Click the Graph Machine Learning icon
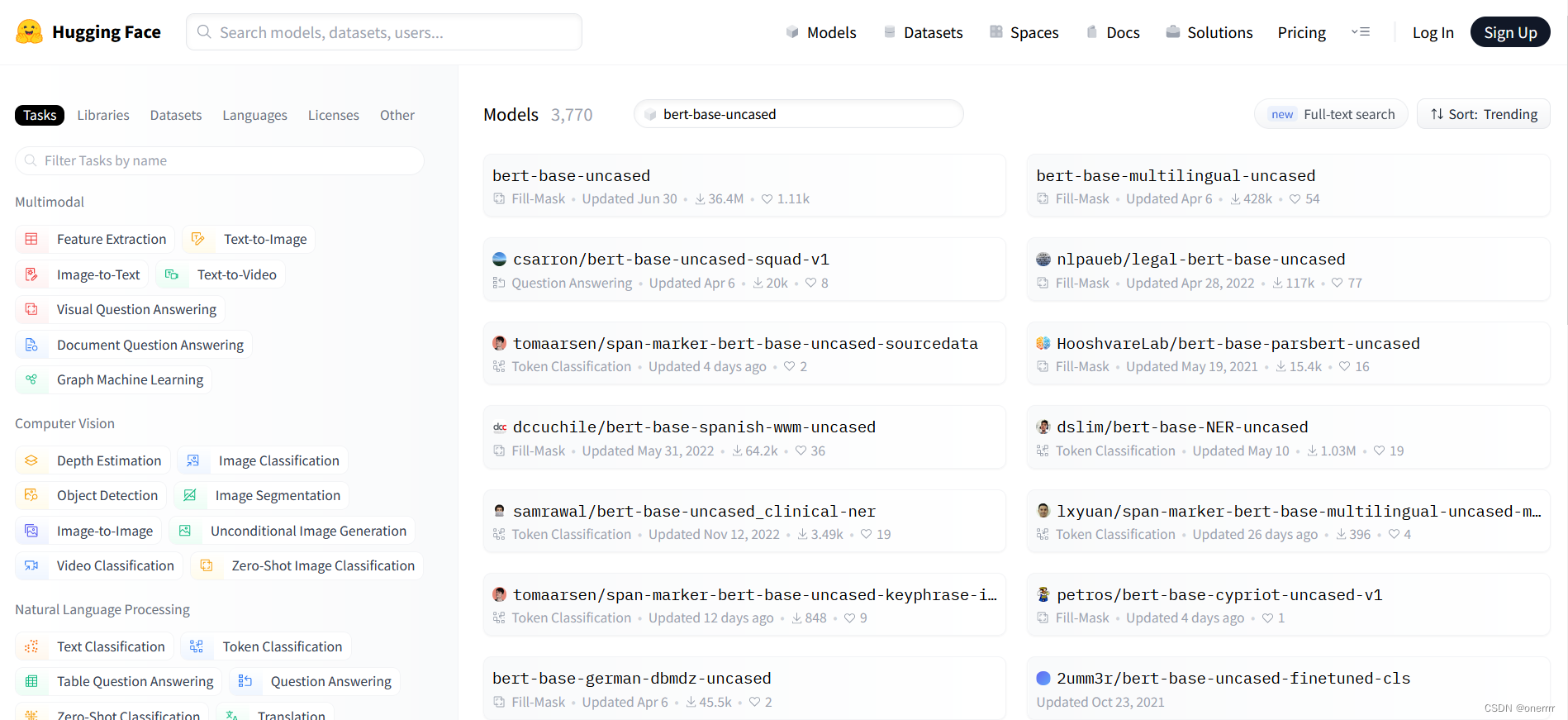This screenshot has height=720, width=1568. [31, 379]
